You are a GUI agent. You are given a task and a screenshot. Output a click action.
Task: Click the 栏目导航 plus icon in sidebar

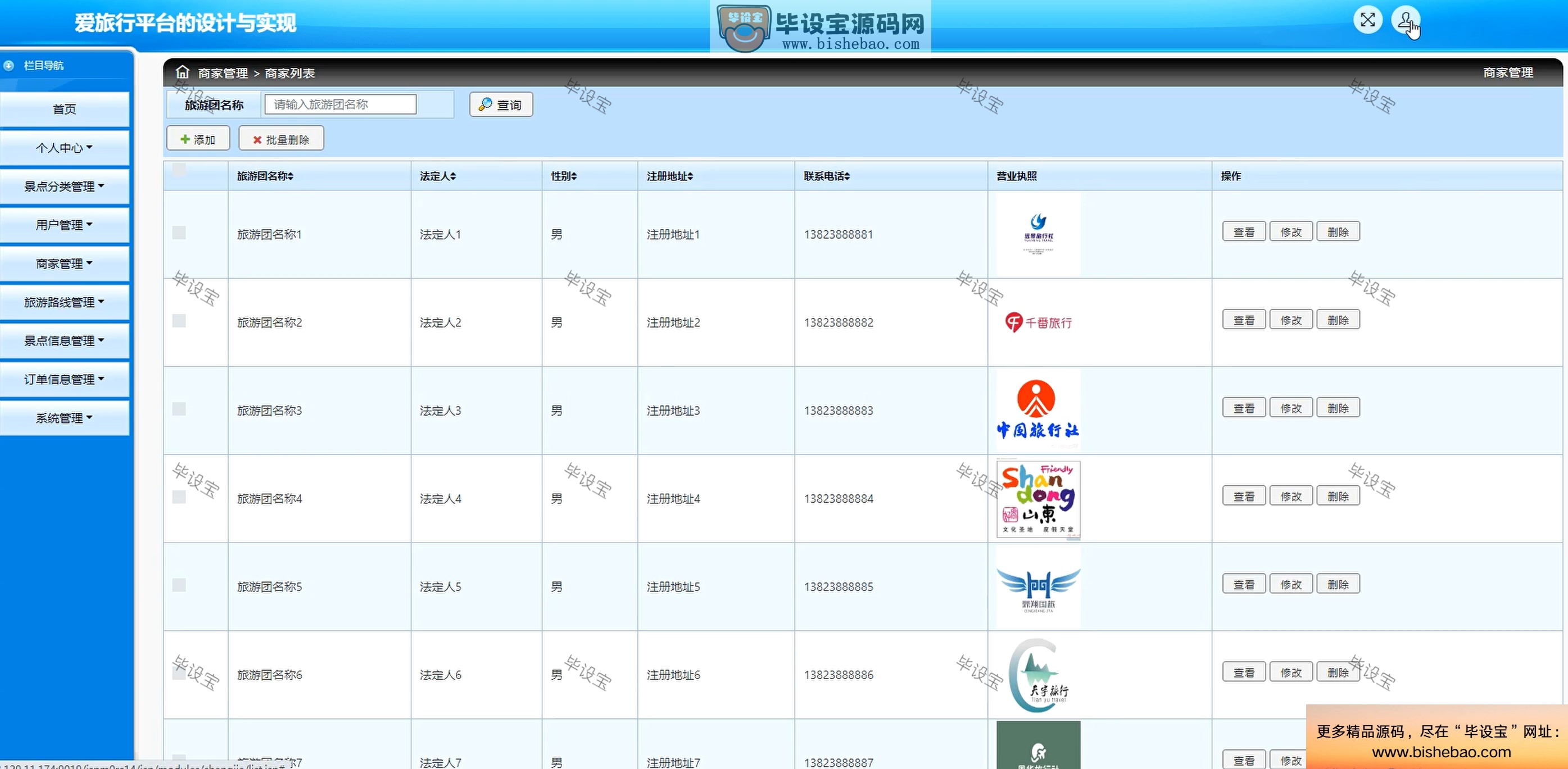coord(9,65)
